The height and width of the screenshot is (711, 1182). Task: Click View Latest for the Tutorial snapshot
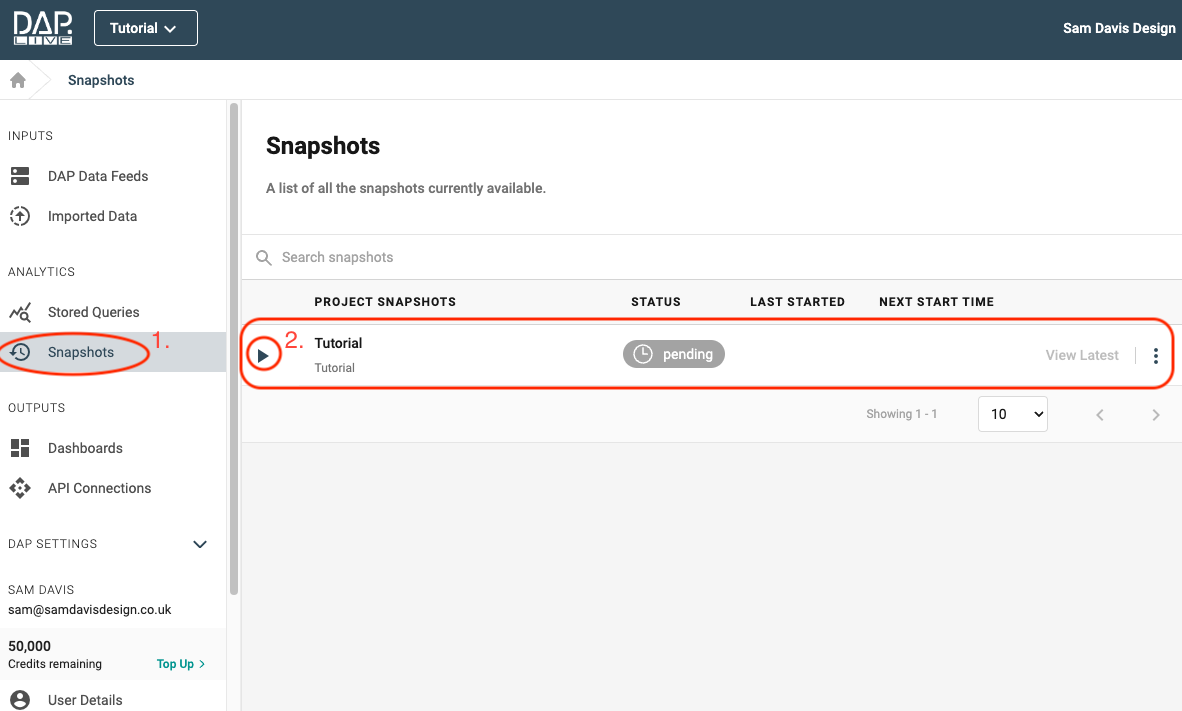coord(1082,355)
